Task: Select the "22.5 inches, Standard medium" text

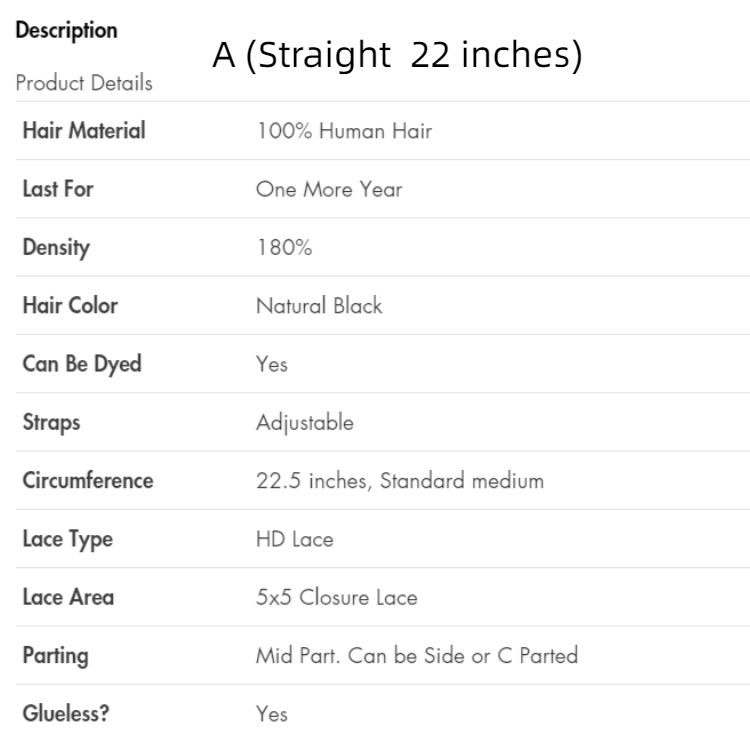Action: [x=400, y=480]
